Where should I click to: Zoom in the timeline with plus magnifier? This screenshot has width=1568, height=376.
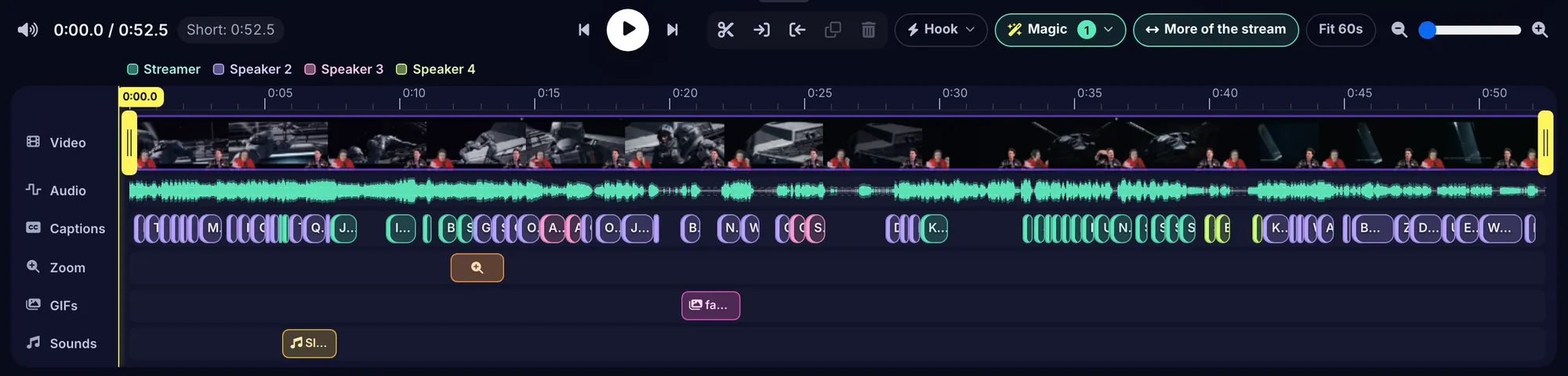tap(1540, 30)
